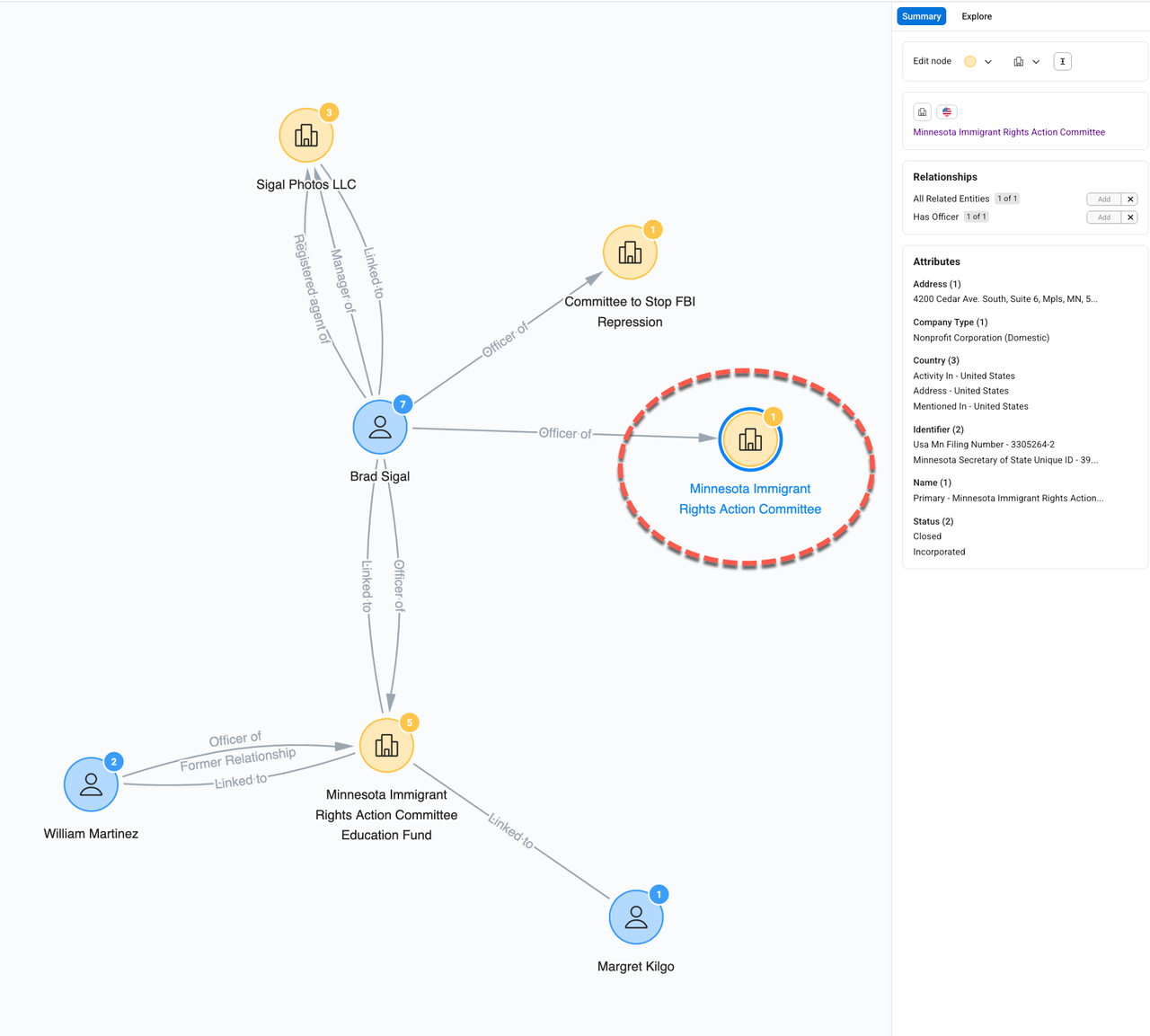Remove Has Officer with X button

(x=1130, y=217)
